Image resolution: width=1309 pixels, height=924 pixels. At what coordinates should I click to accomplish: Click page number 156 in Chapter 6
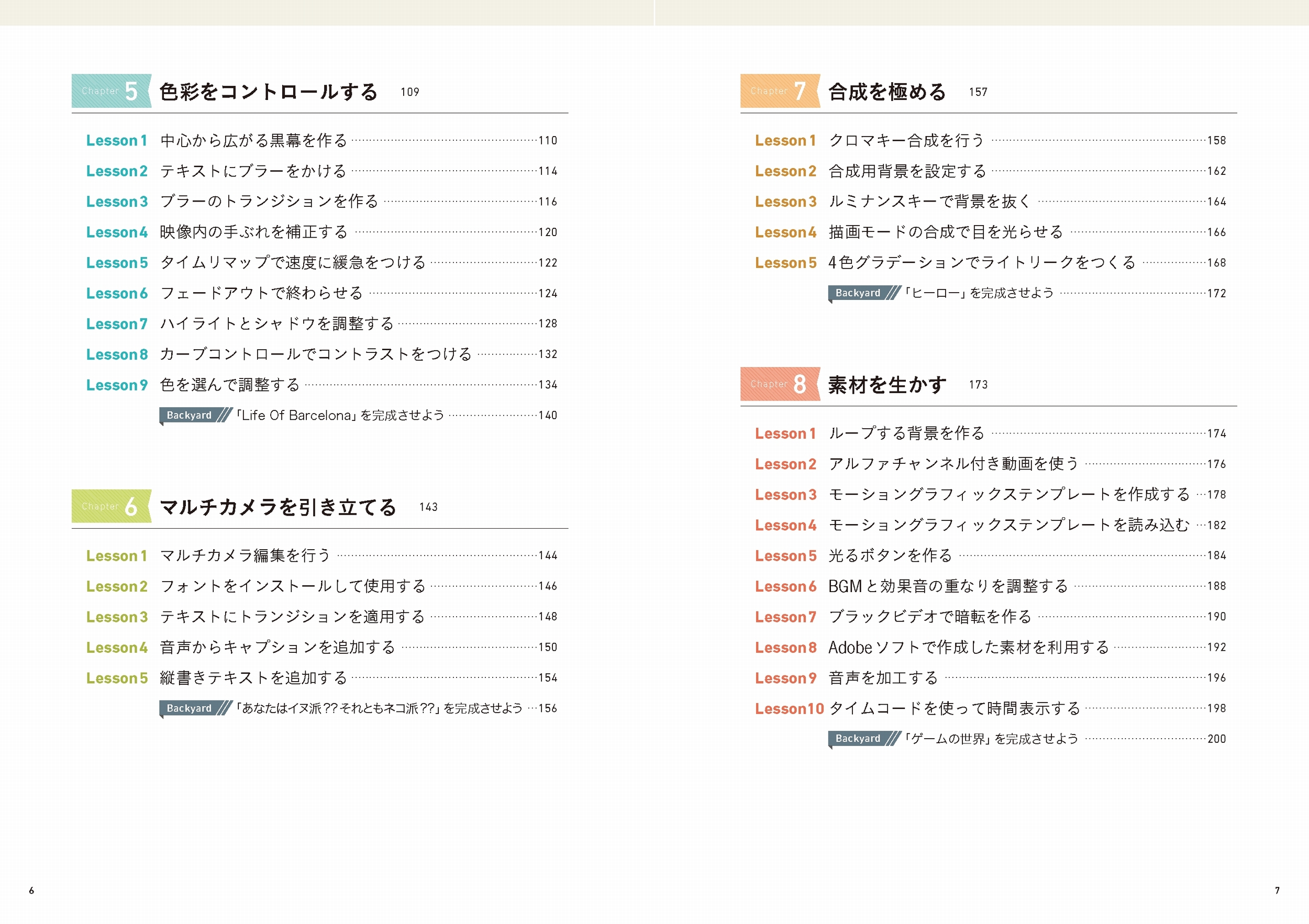point(548,708)
